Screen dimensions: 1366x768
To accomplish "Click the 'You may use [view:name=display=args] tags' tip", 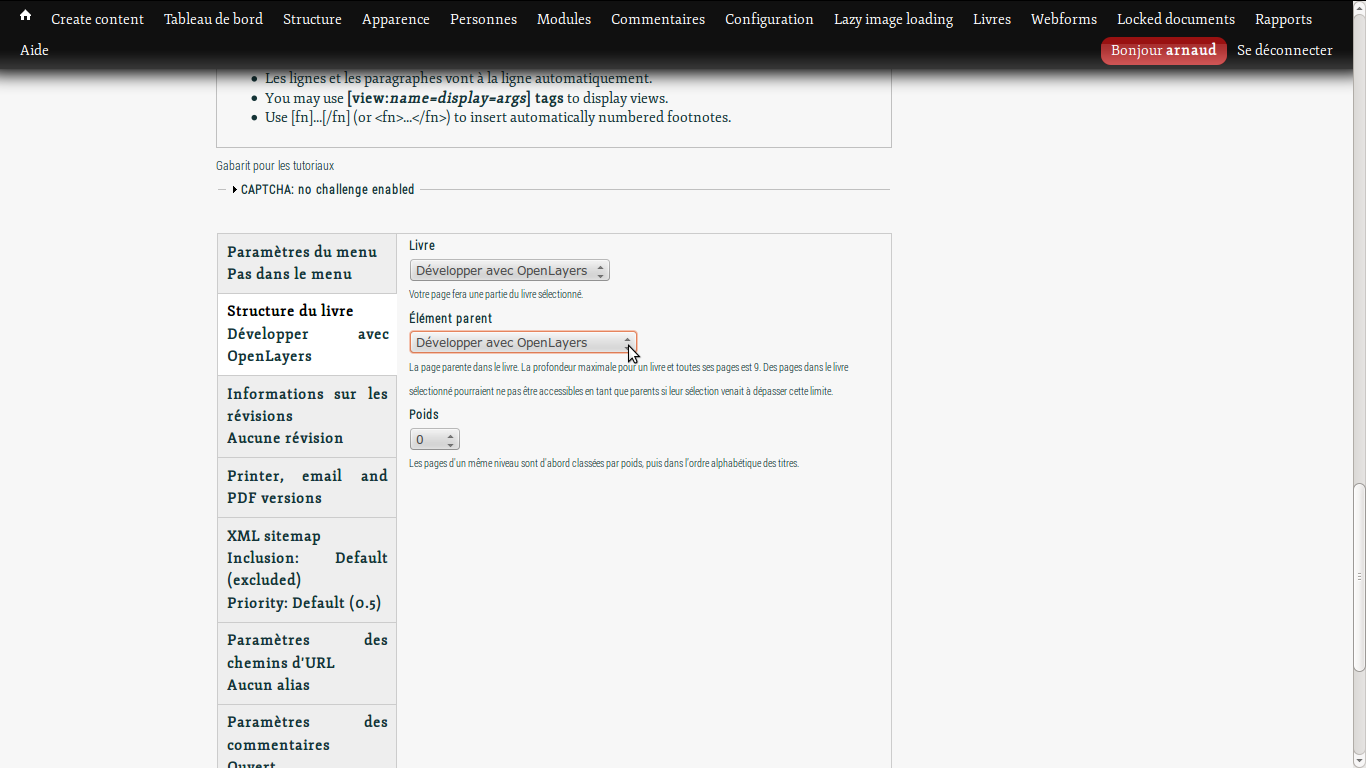I will coord(467,98).
